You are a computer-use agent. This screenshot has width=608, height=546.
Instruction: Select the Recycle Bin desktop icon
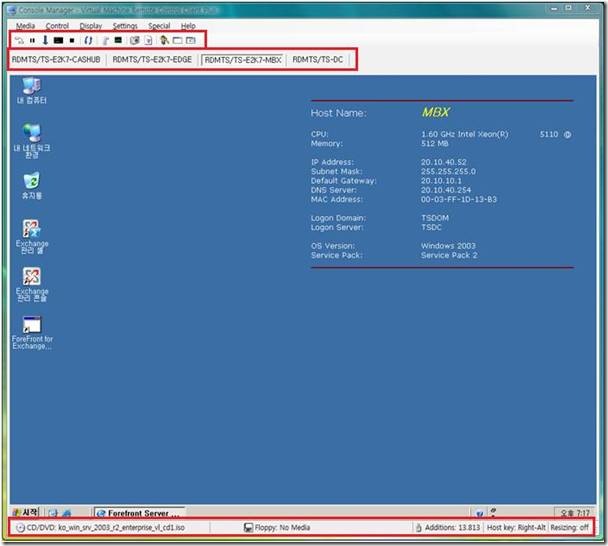point(32,185)
